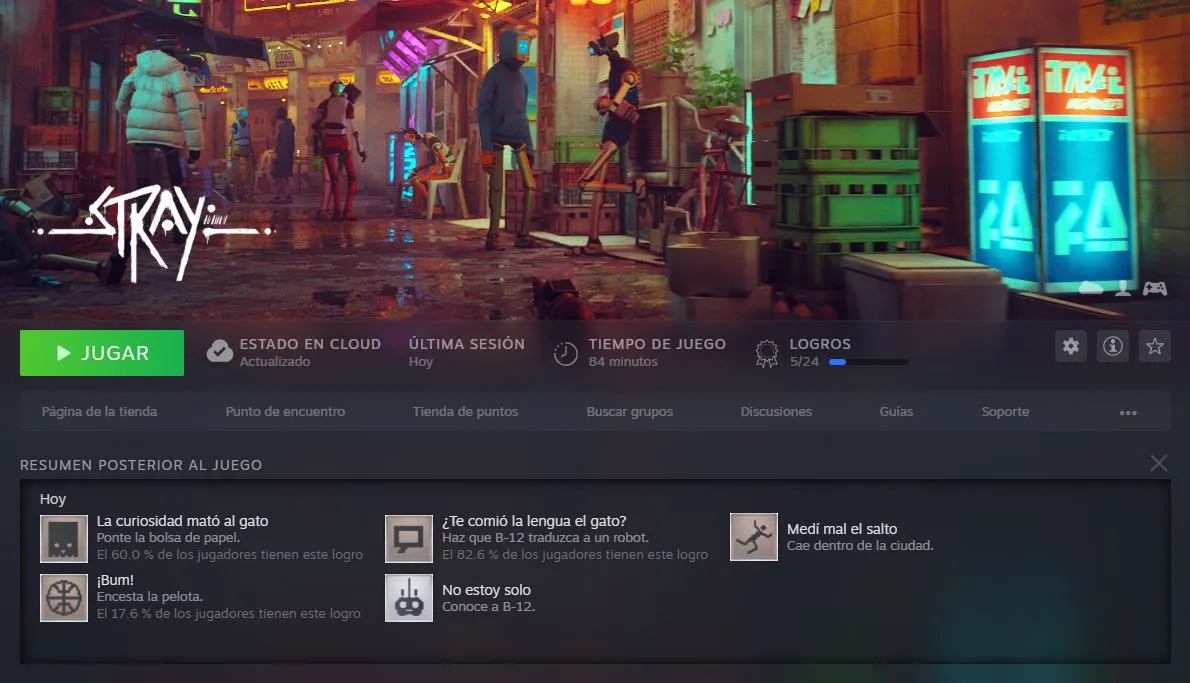
Task: Click the '5/24' achievements count
Action: tap(804, 362)
